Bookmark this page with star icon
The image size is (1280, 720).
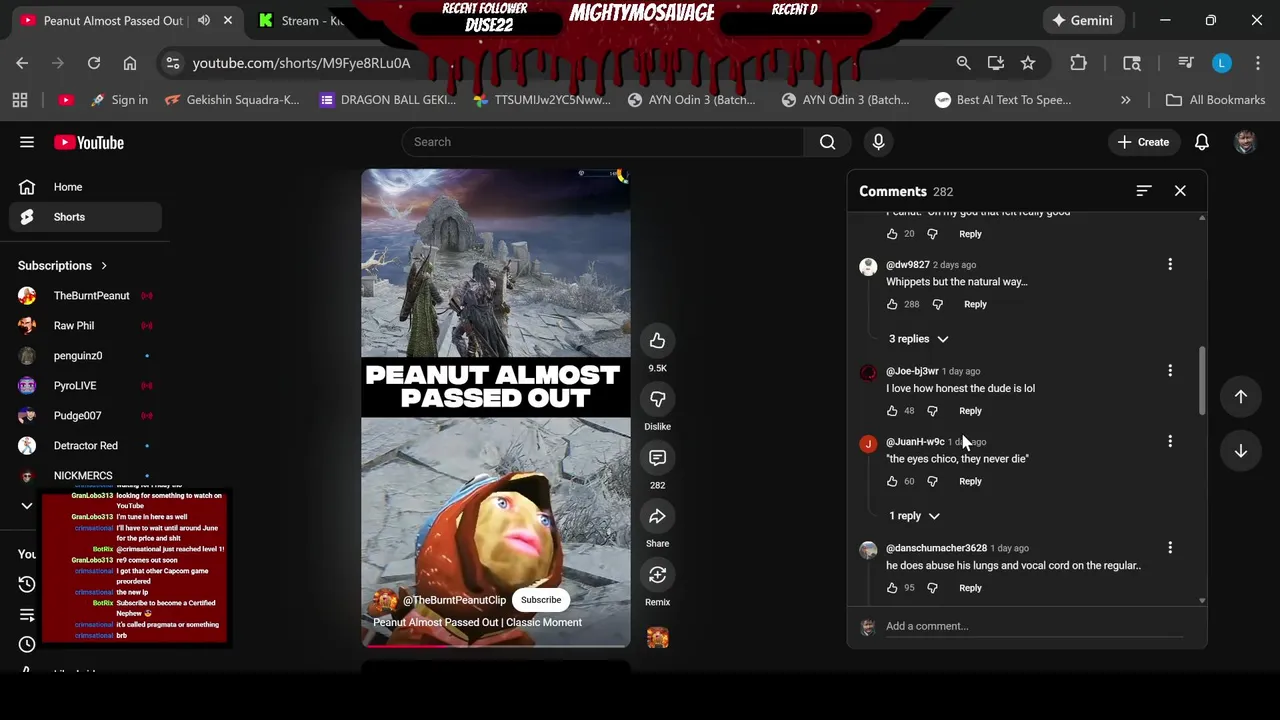1028,63
